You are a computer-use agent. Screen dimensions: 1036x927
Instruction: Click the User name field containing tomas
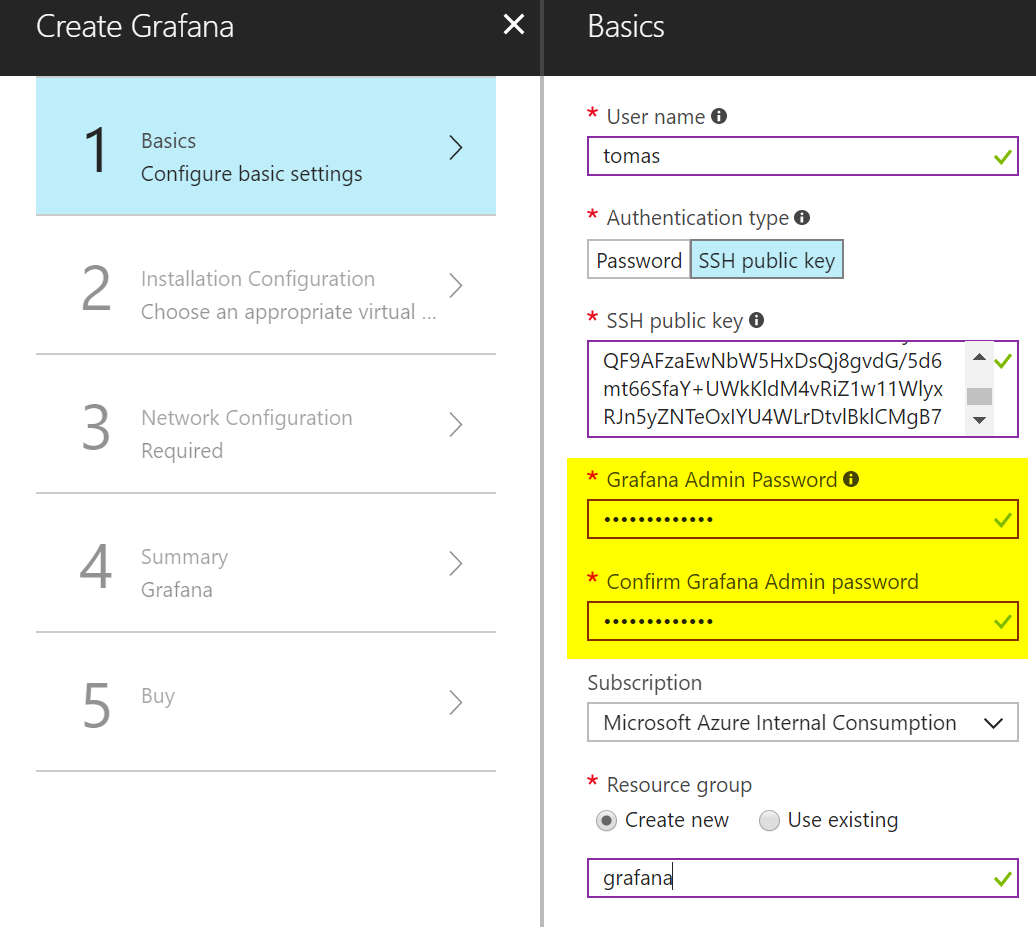tap(803, 157)
